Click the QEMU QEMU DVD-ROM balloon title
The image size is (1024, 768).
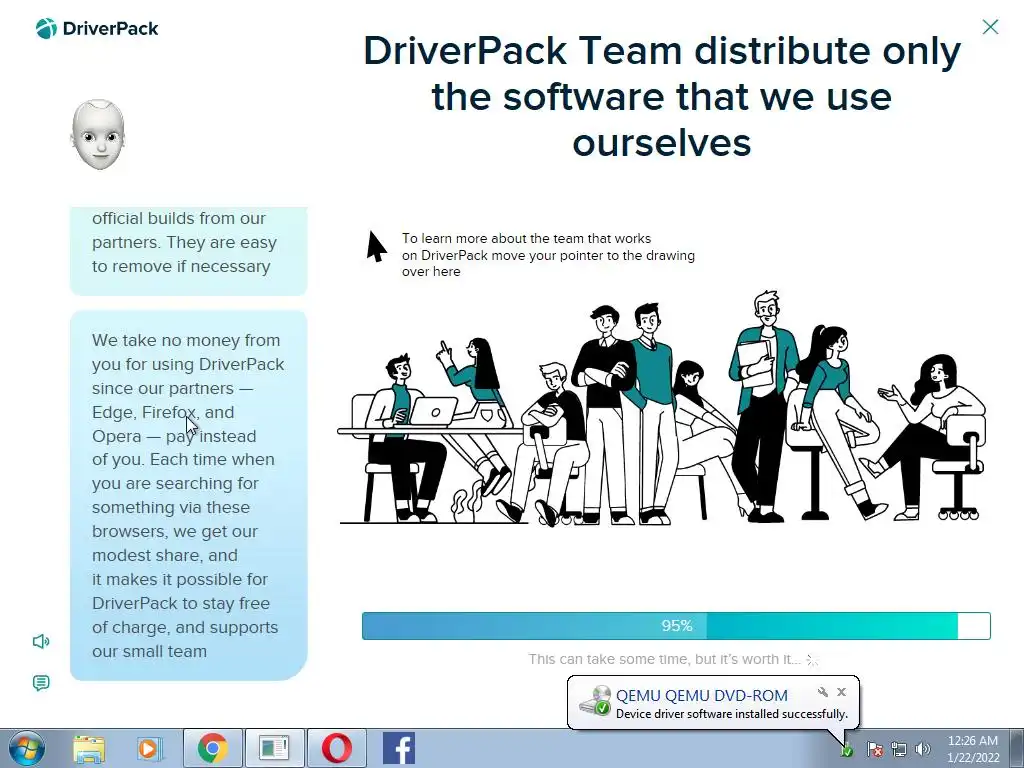coord(701,696)
